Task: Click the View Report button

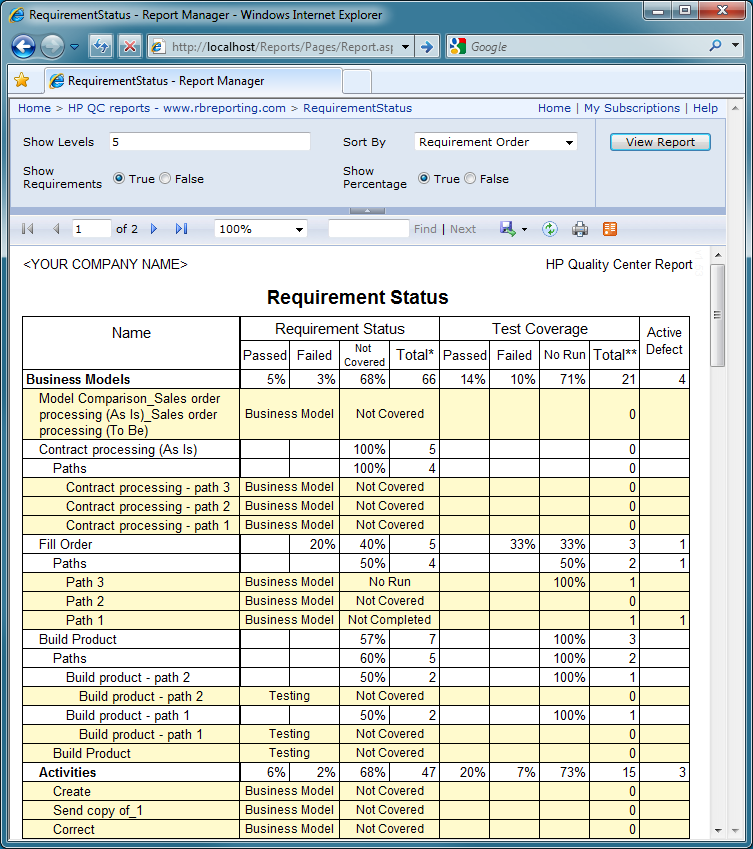Action: click(x=660, y=142)
